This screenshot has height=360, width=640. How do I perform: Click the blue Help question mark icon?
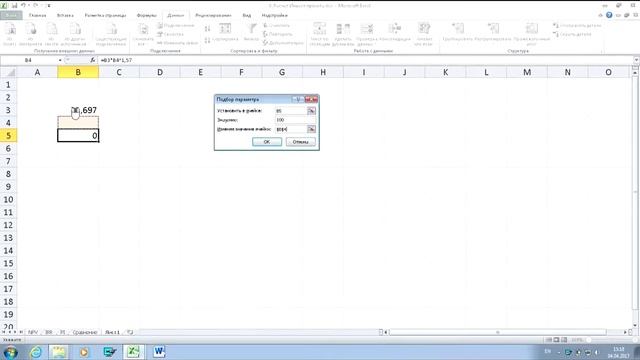[609, 15]
